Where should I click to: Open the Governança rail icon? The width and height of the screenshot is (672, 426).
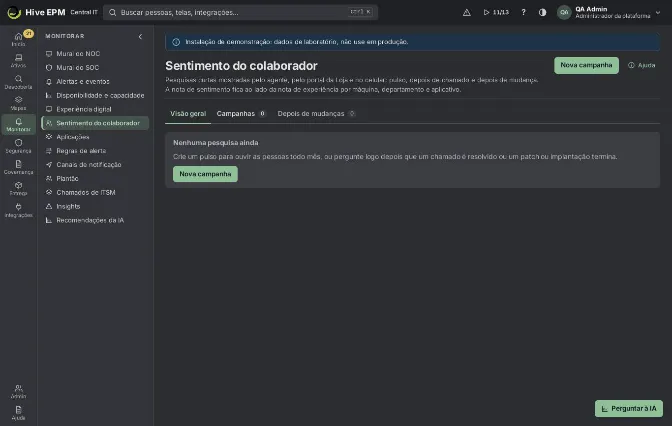[x=18, y=167]
